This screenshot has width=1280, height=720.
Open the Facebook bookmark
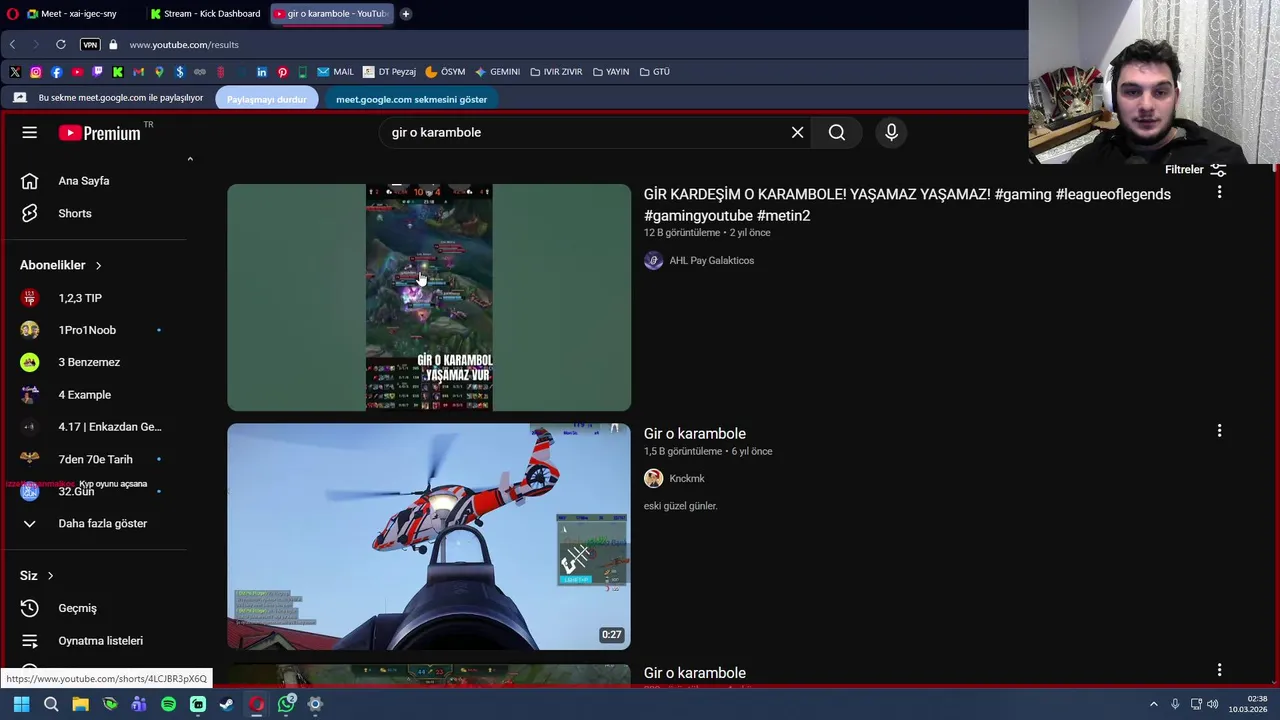pyautogui.click(x=56, y=72)
